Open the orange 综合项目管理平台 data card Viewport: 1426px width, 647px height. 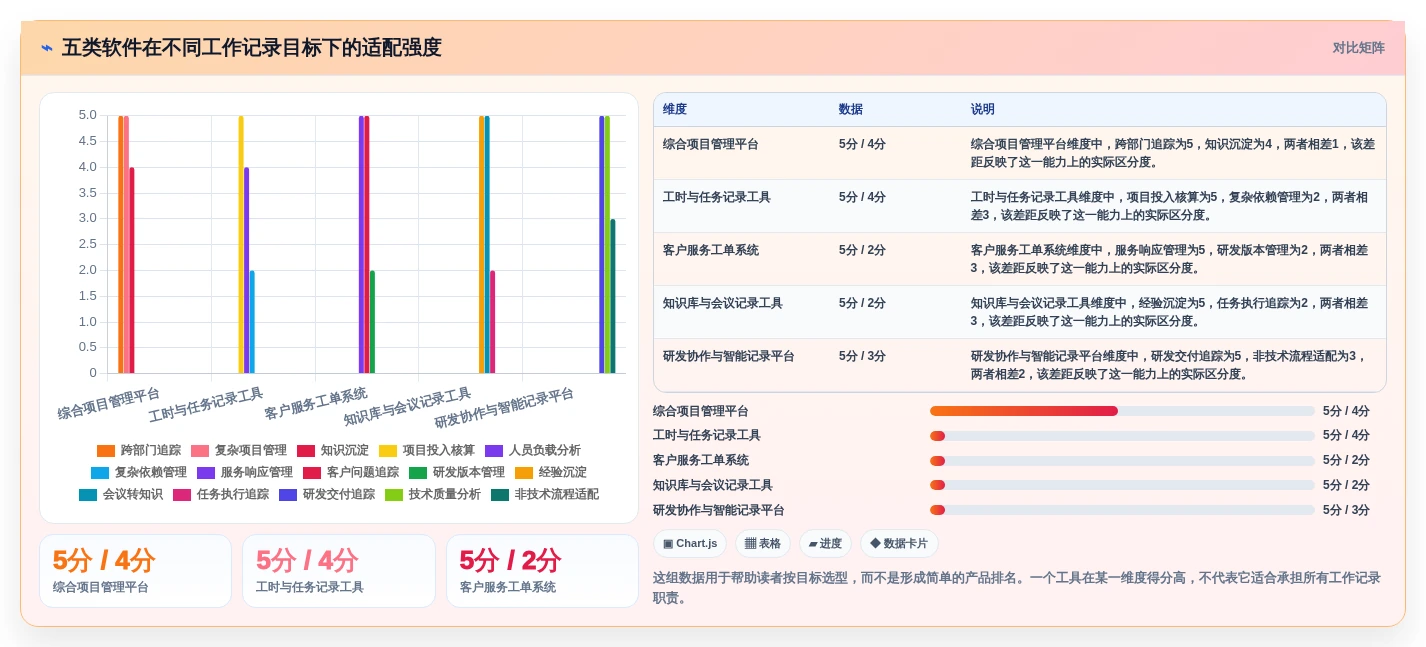pos(135,571)
